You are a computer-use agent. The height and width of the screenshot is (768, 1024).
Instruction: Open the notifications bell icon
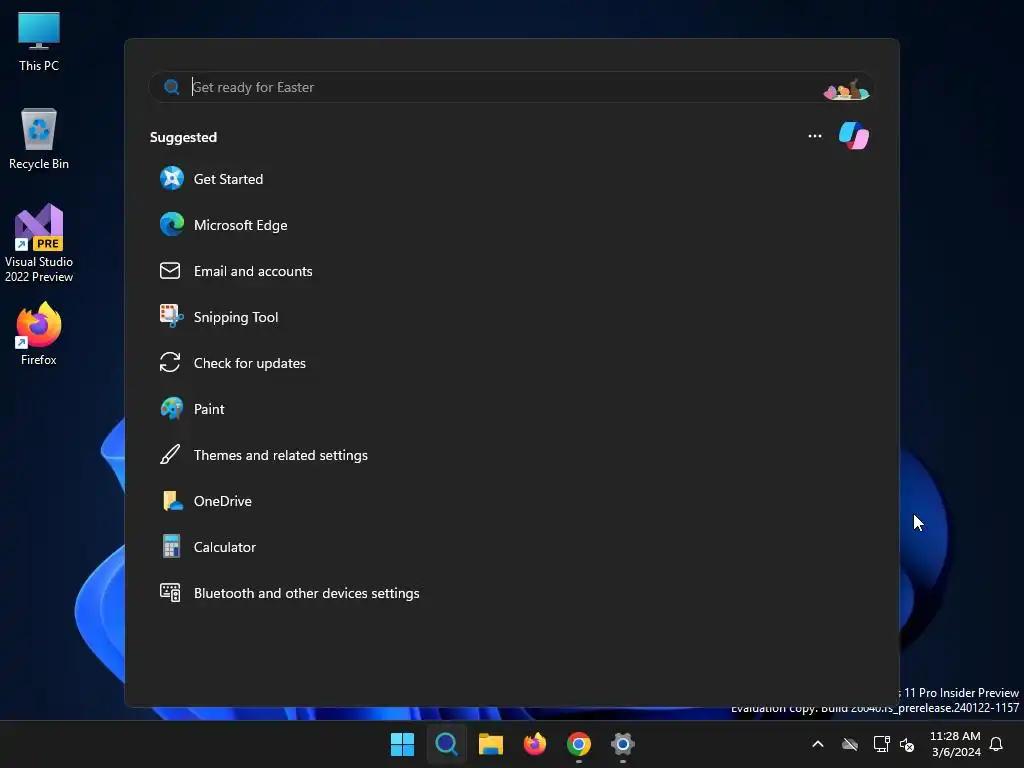point(997,744)
